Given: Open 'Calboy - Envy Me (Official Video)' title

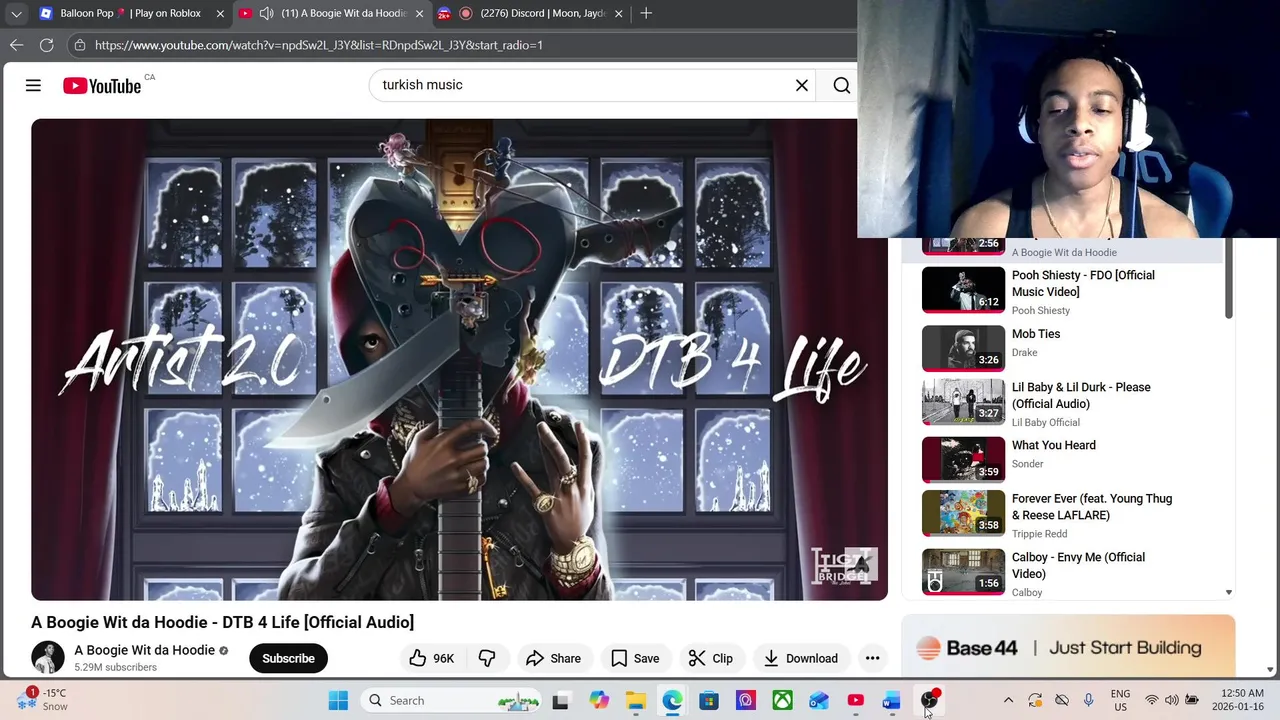Looking at the screenshot, I should click(1078, 565).
